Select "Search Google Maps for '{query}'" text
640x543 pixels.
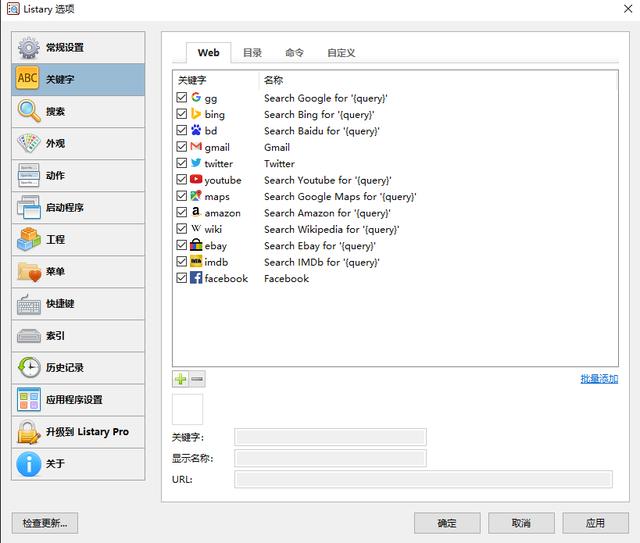click(x=340, y=196)
